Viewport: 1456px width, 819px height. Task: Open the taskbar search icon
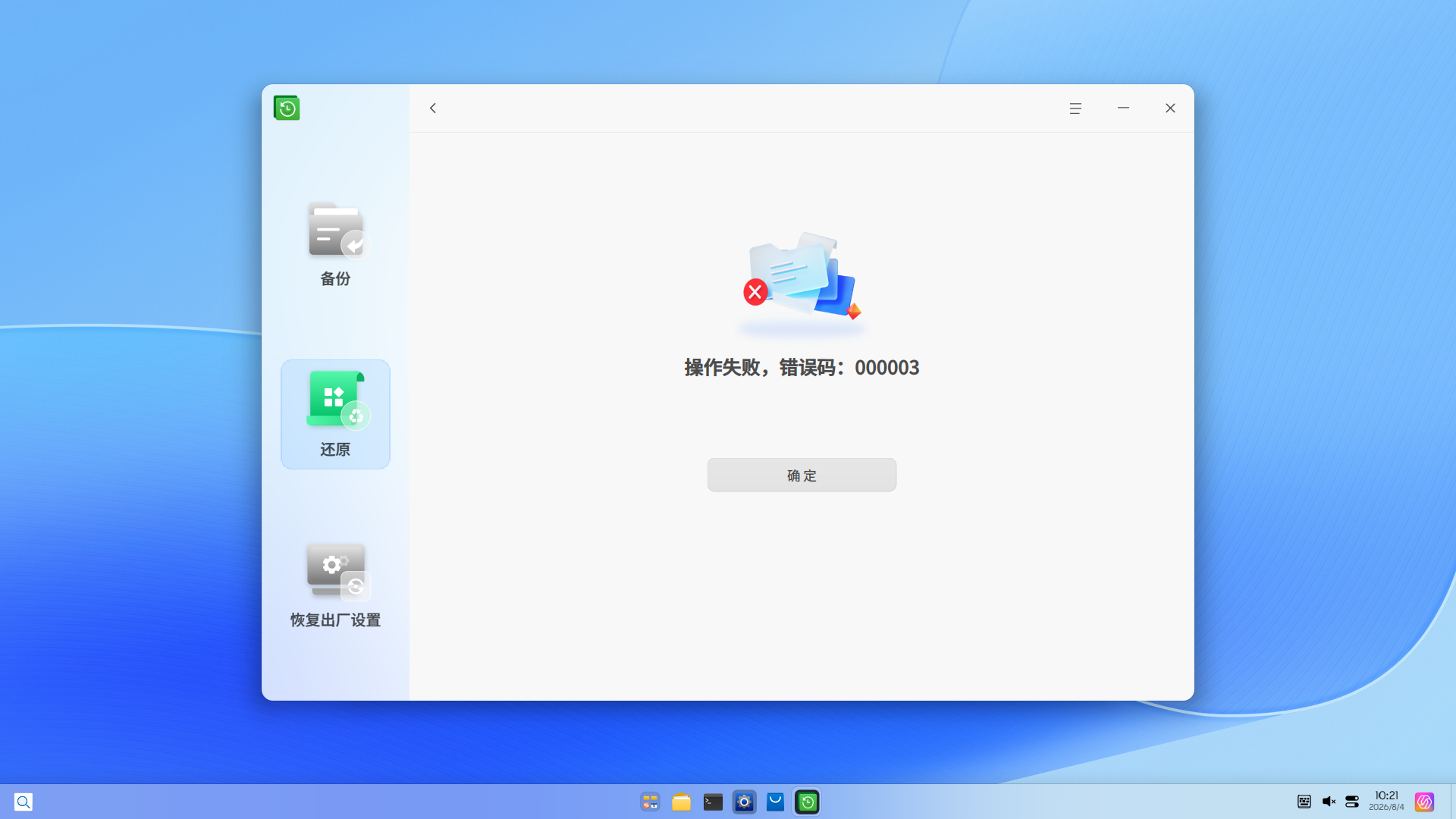(24, 802)
